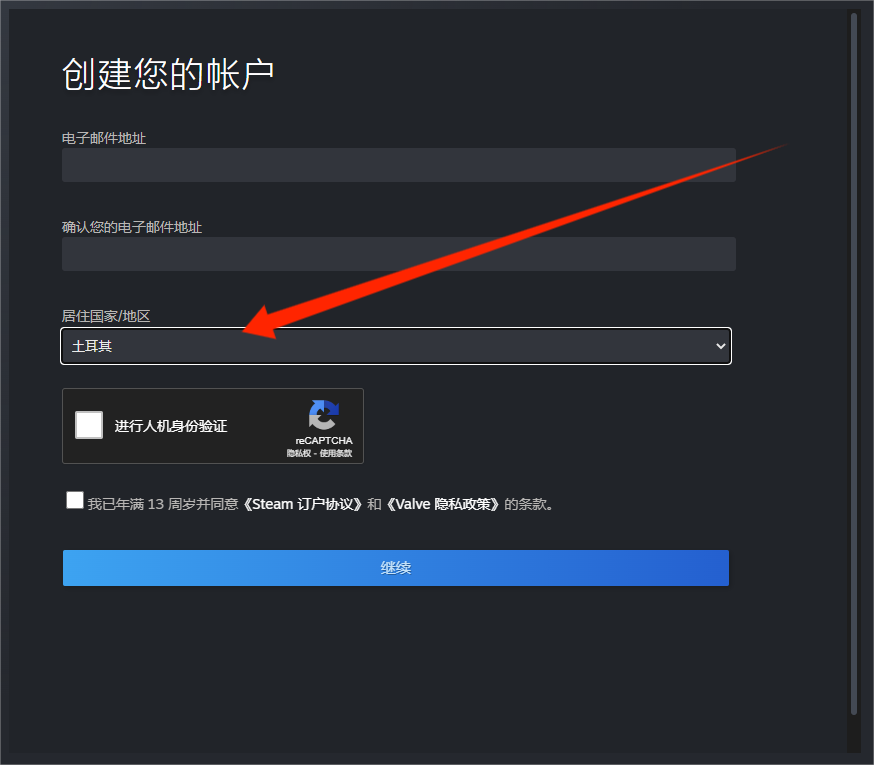Click the 进行人机身份验证 label text

[x=171, y=426]
